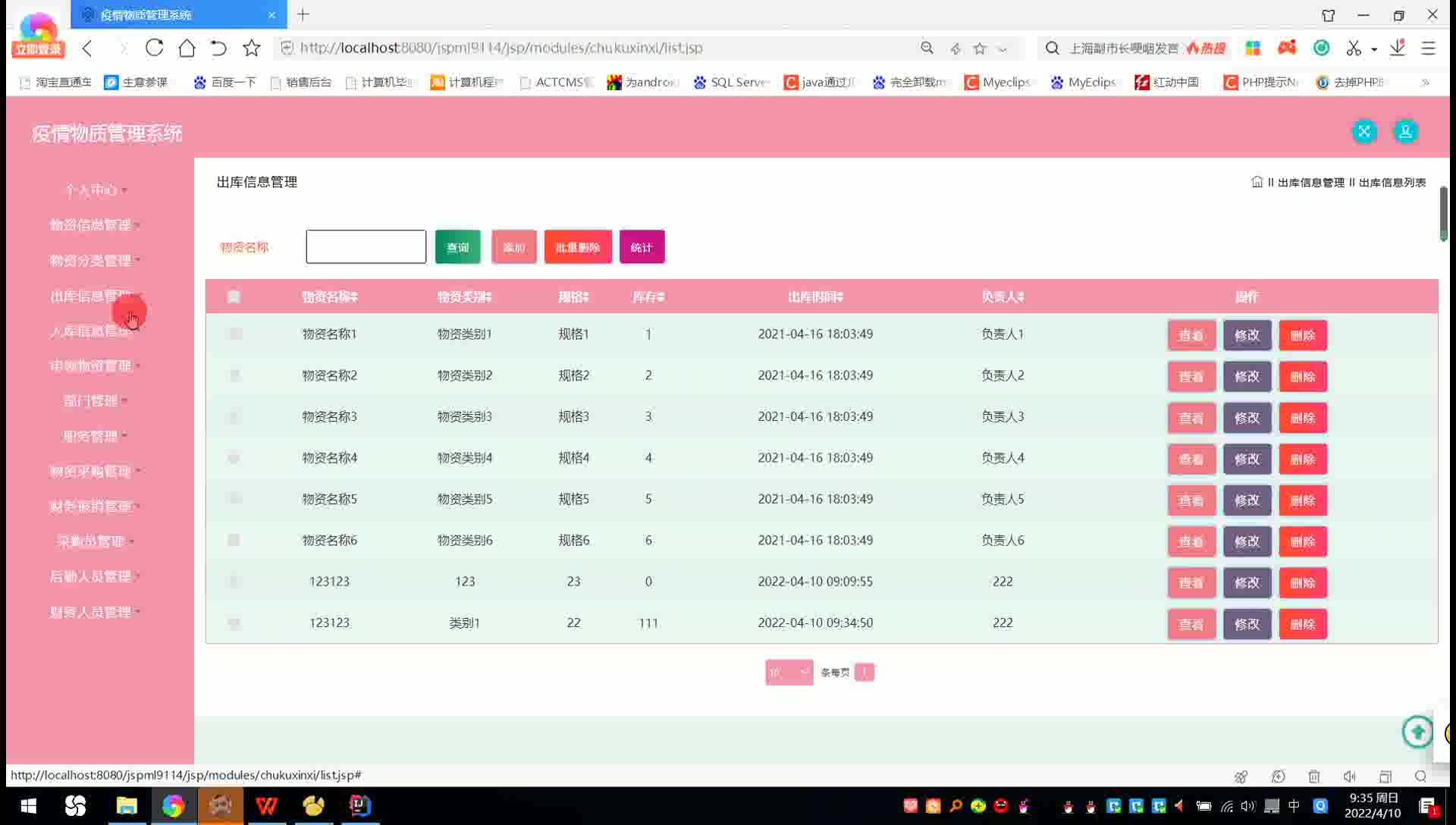Click 删除 for 物资名称6 row

coord(1303,541)
